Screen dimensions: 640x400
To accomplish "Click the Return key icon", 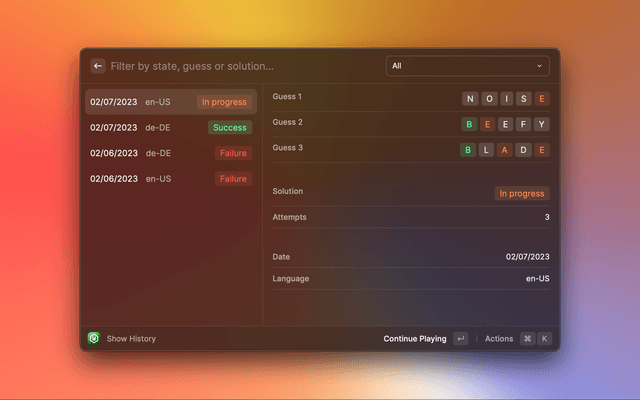I will coord(460,339).
